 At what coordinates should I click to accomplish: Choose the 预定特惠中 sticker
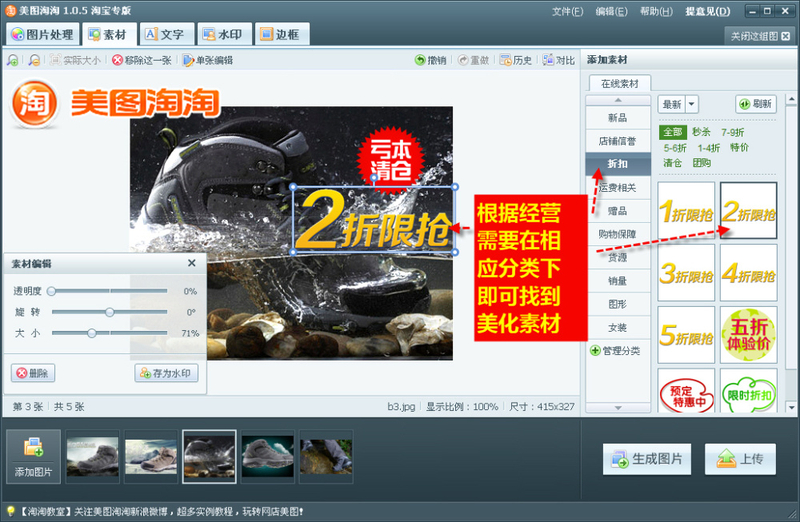point(686,391)
